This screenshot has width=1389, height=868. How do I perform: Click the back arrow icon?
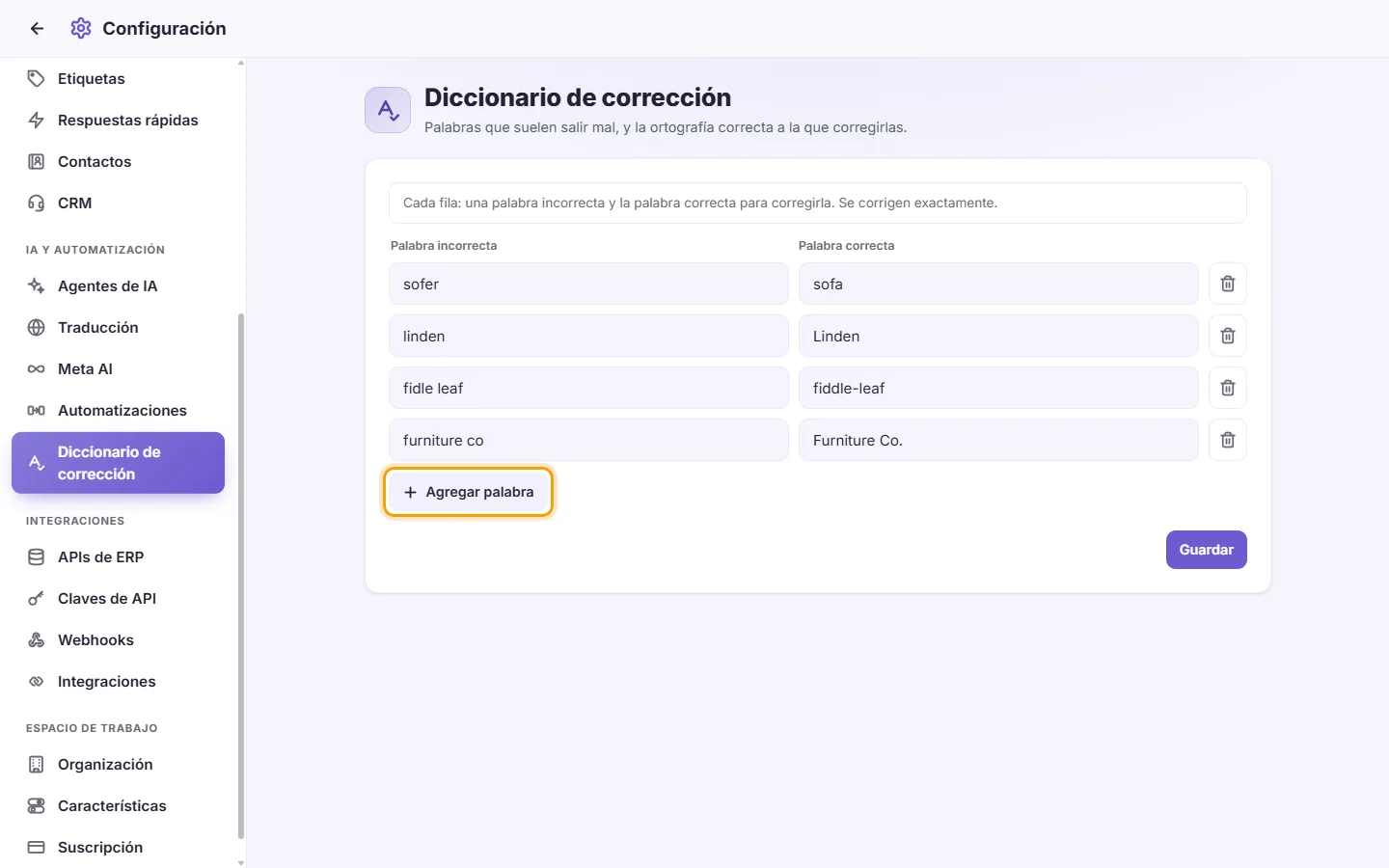click(x=37, y=29)
